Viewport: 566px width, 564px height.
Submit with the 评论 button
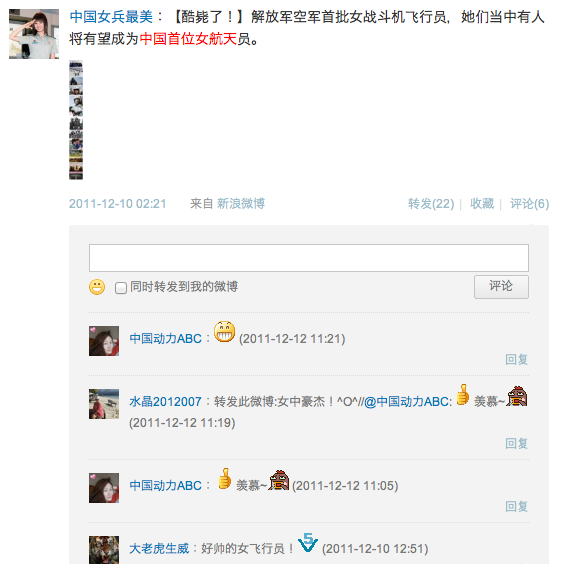501,287
